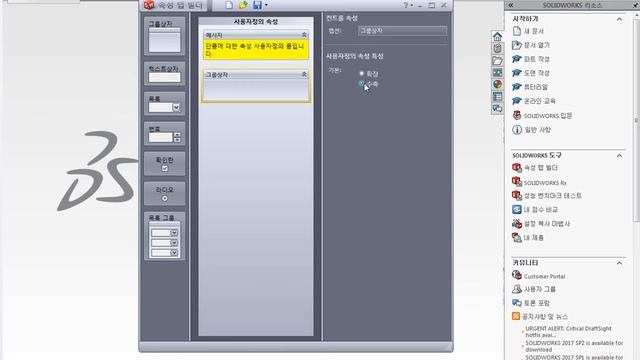Select the Textbox (텍스트상자) control in the palette
Viewport: 640px width, 360px height.
tap(164, 73)
